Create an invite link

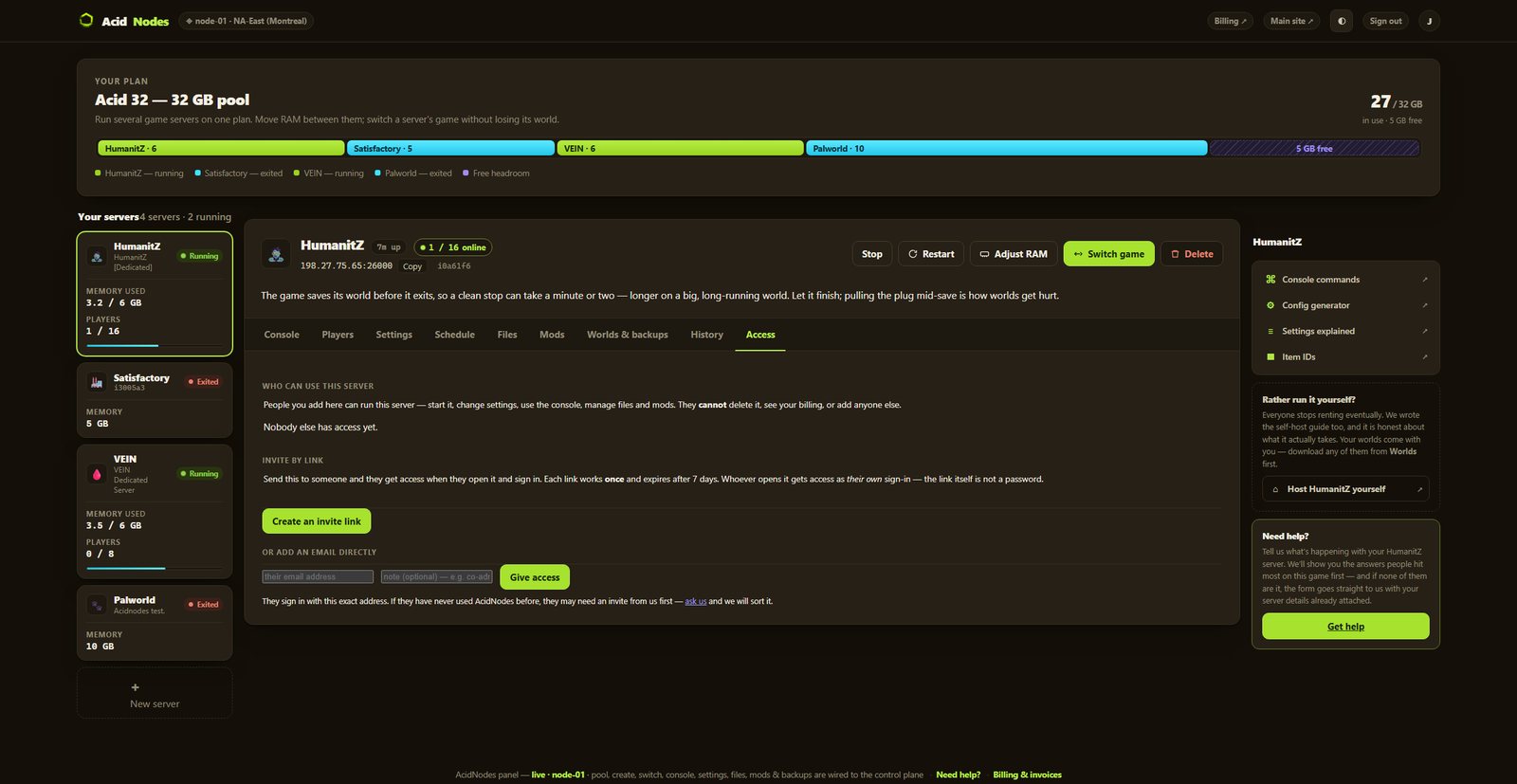tap(317, 521)
